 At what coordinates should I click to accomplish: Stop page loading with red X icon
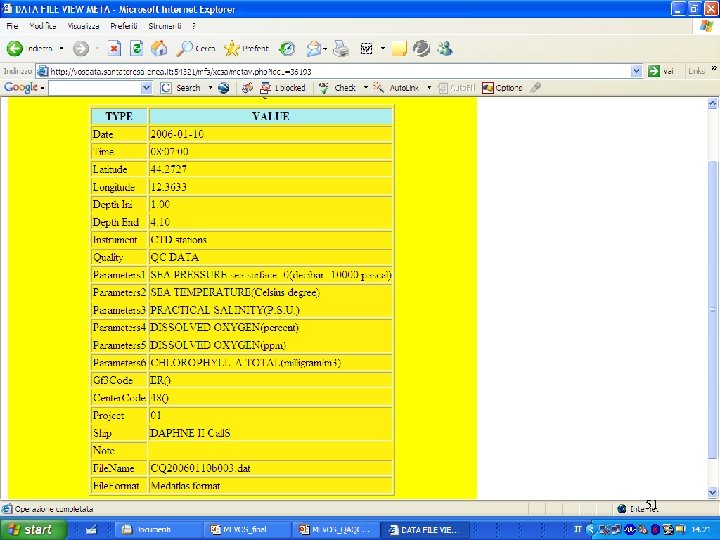114,48
